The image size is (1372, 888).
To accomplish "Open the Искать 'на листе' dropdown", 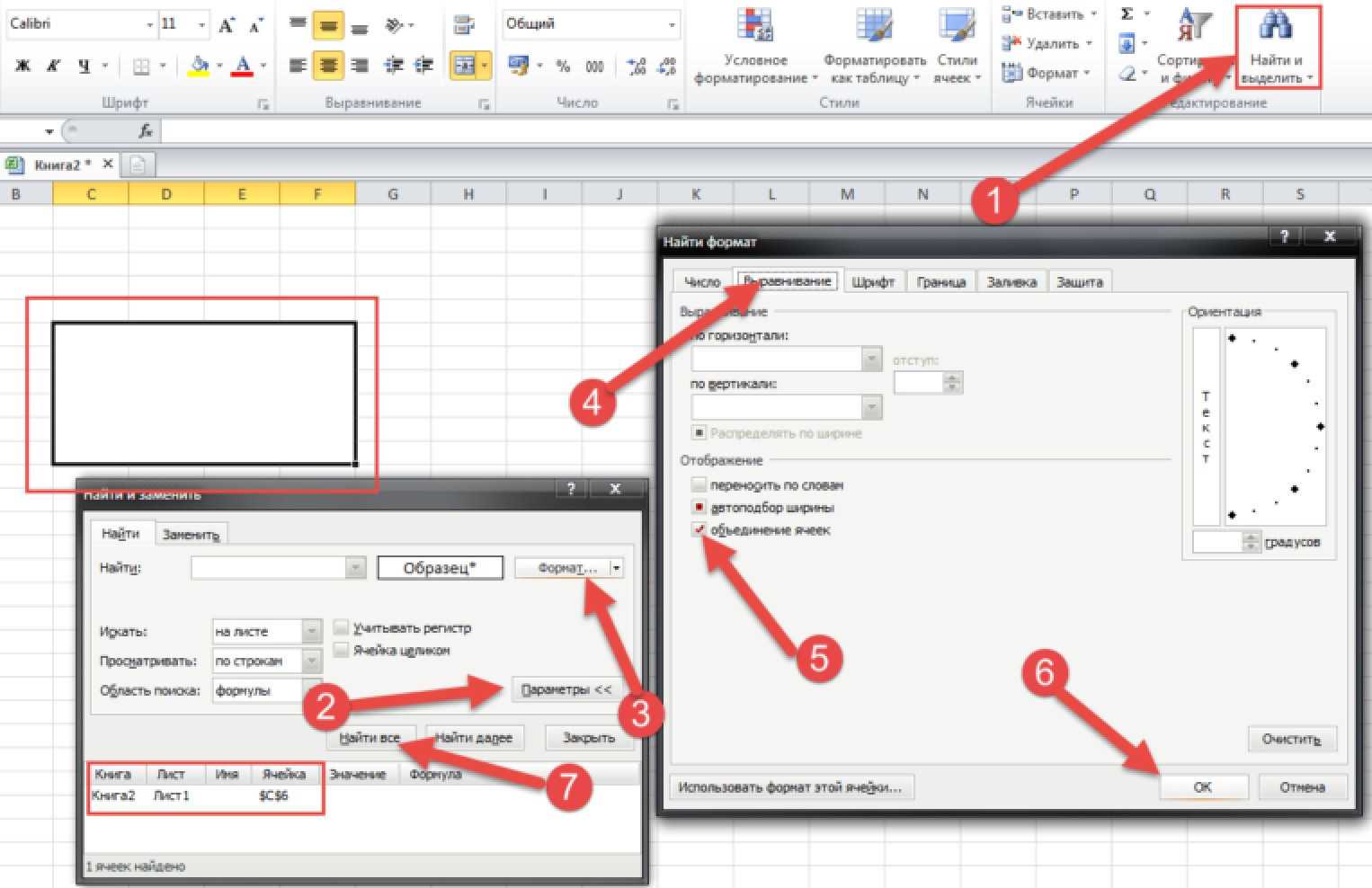I will point(311,631).
